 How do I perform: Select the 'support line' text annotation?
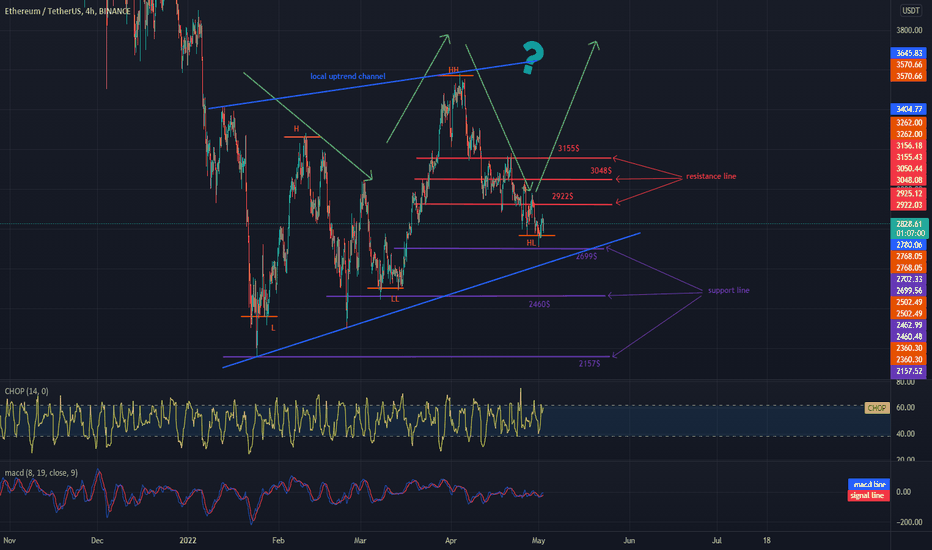click(729, 290)
